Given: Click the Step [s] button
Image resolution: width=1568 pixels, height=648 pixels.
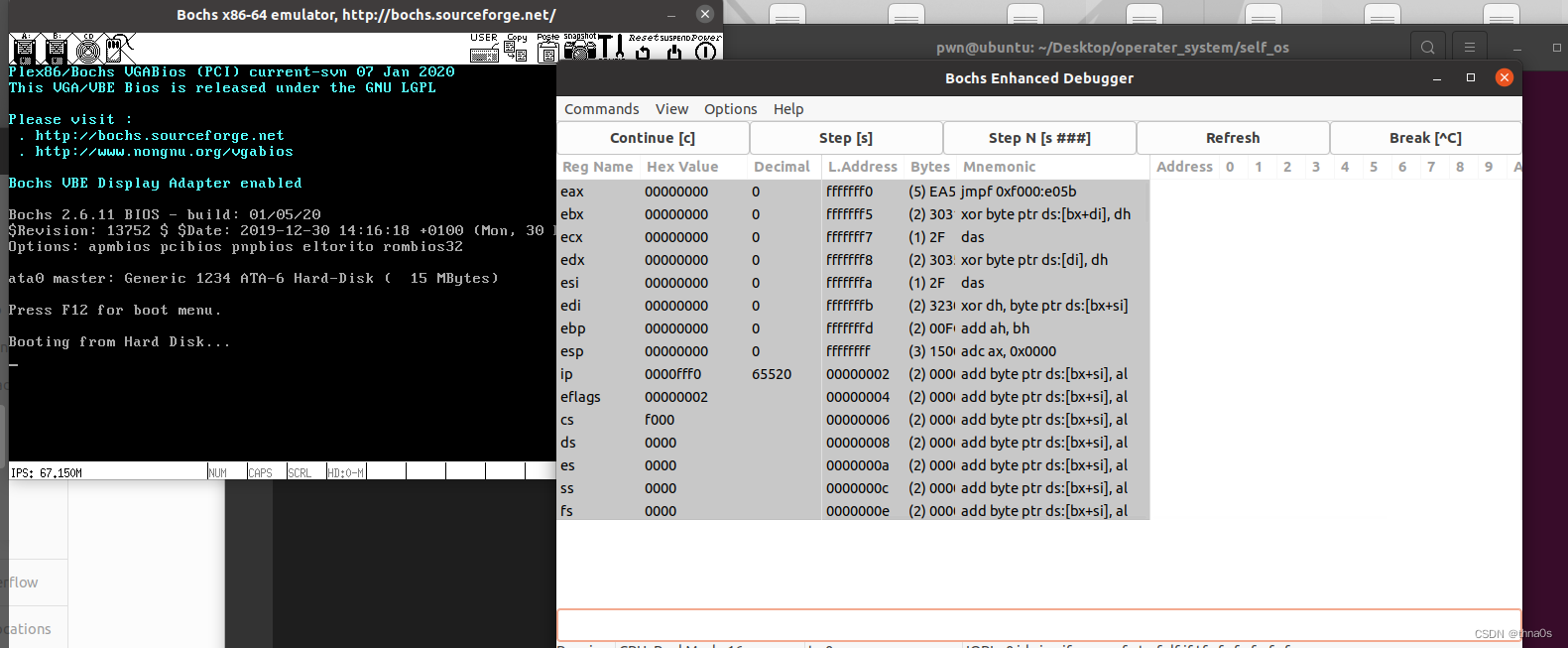Looking at the screenshot, I should [x=846, y=138].
